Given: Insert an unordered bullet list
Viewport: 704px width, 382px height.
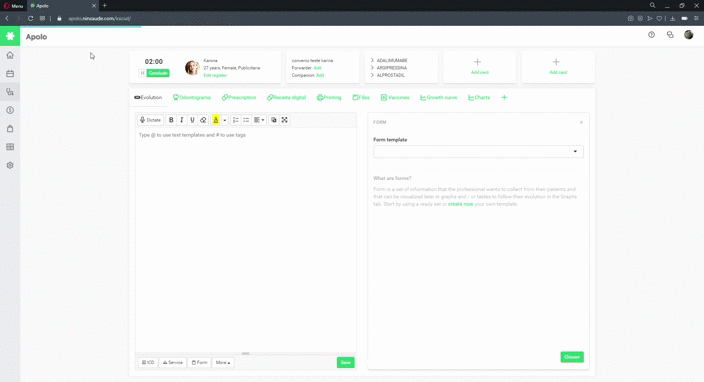Looking at the screenshot, I should click(x=246, y=120).
